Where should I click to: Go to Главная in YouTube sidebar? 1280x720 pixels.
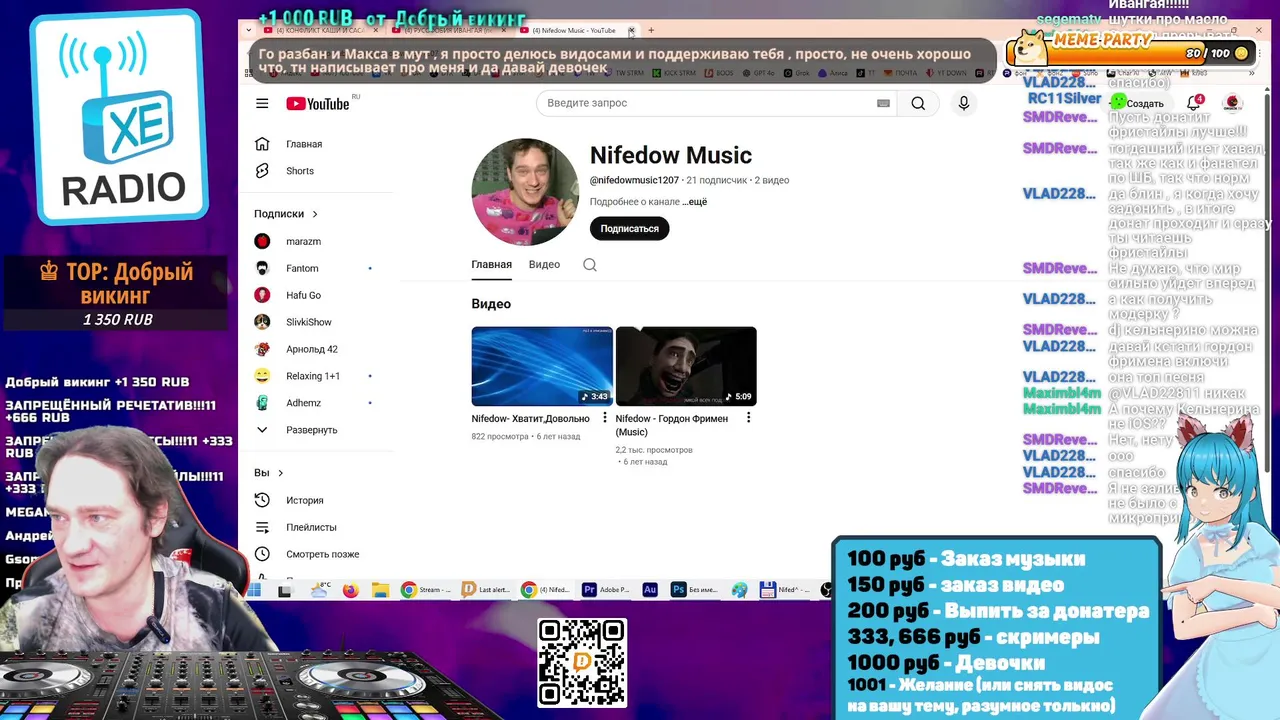click(303, 144)
